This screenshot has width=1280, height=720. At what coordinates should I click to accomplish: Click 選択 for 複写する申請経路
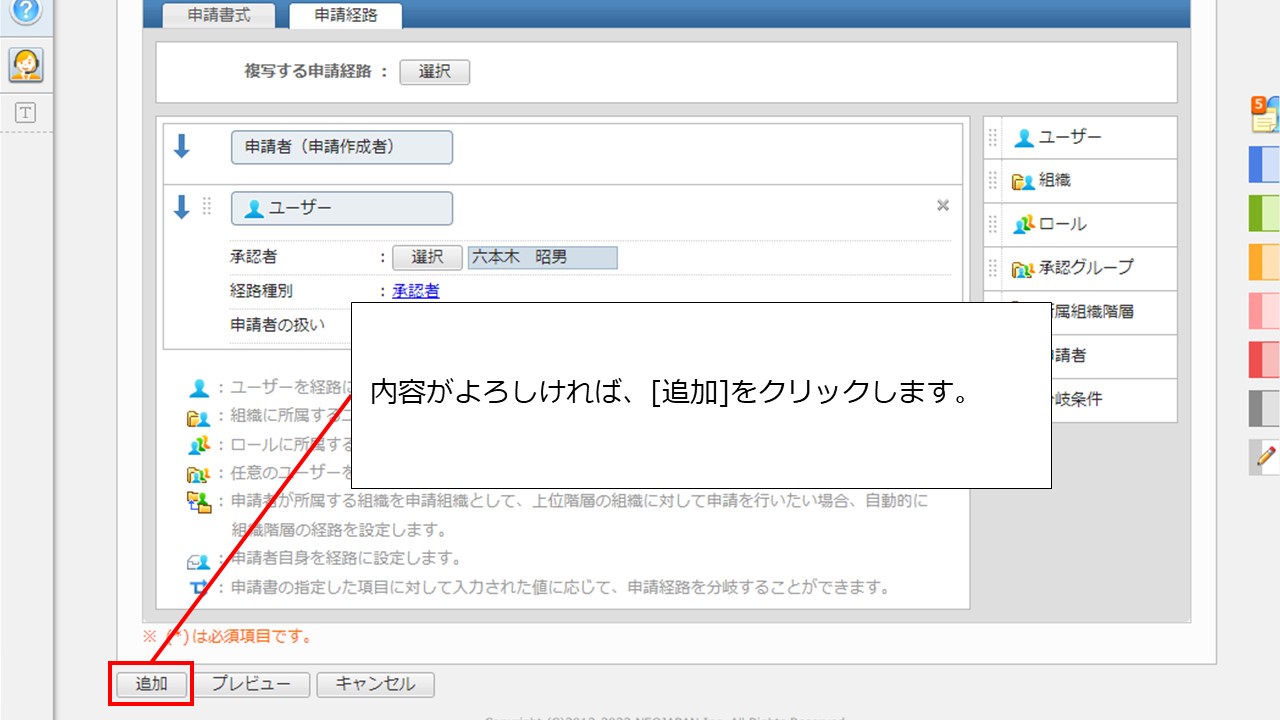click(435, 72)
